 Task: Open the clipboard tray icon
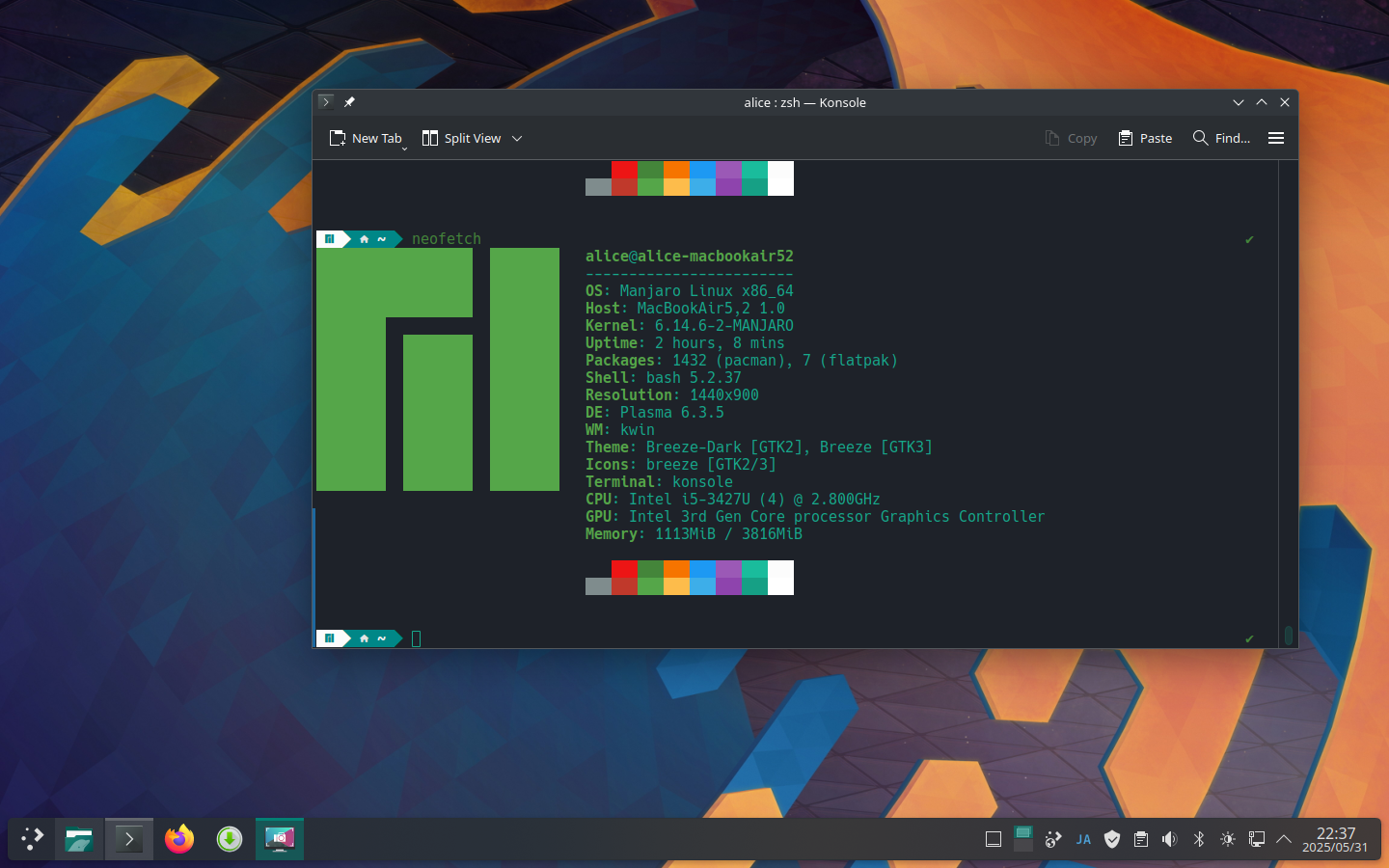(x=1141, y=839)
